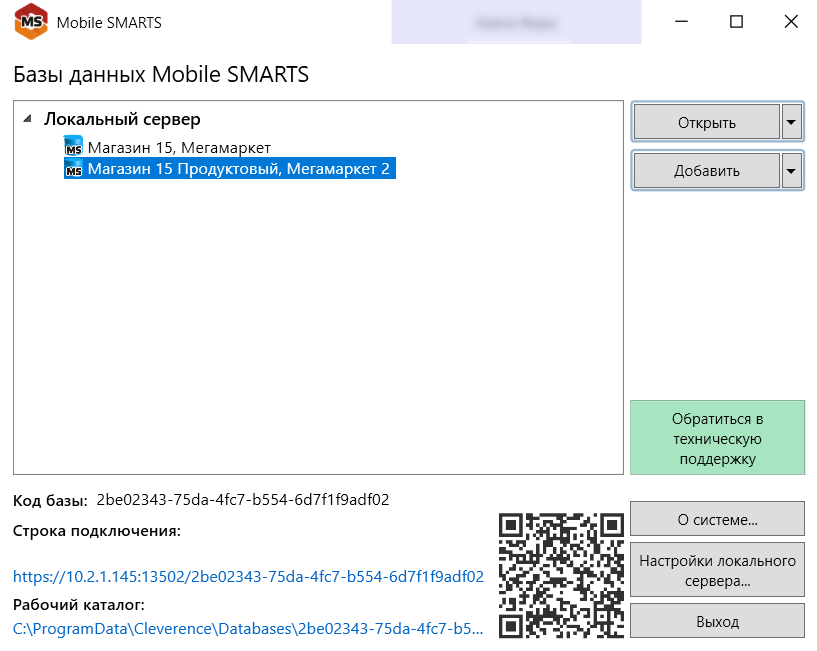
Task: Collapse the Локальный сервер tree node
Action: click(25, 119)
